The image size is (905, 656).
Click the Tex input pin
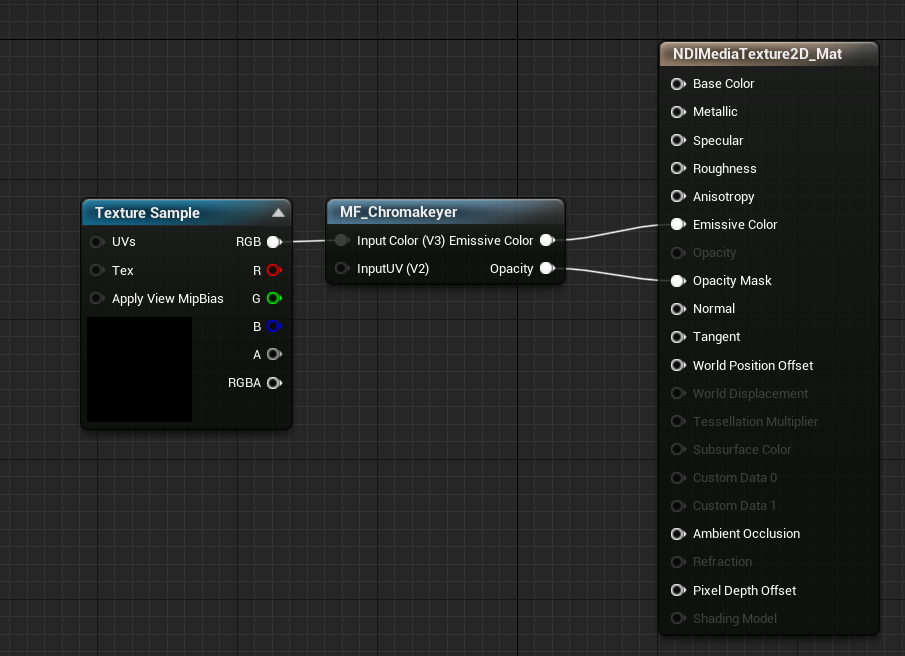coord(97,270)
